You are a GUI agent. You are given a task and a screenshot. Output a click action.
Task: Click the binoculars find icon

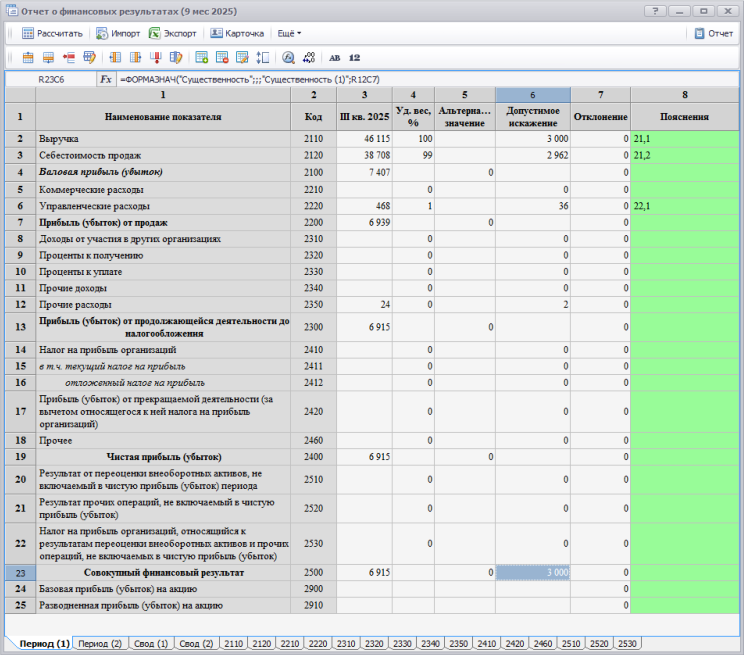tap(288, 58)
